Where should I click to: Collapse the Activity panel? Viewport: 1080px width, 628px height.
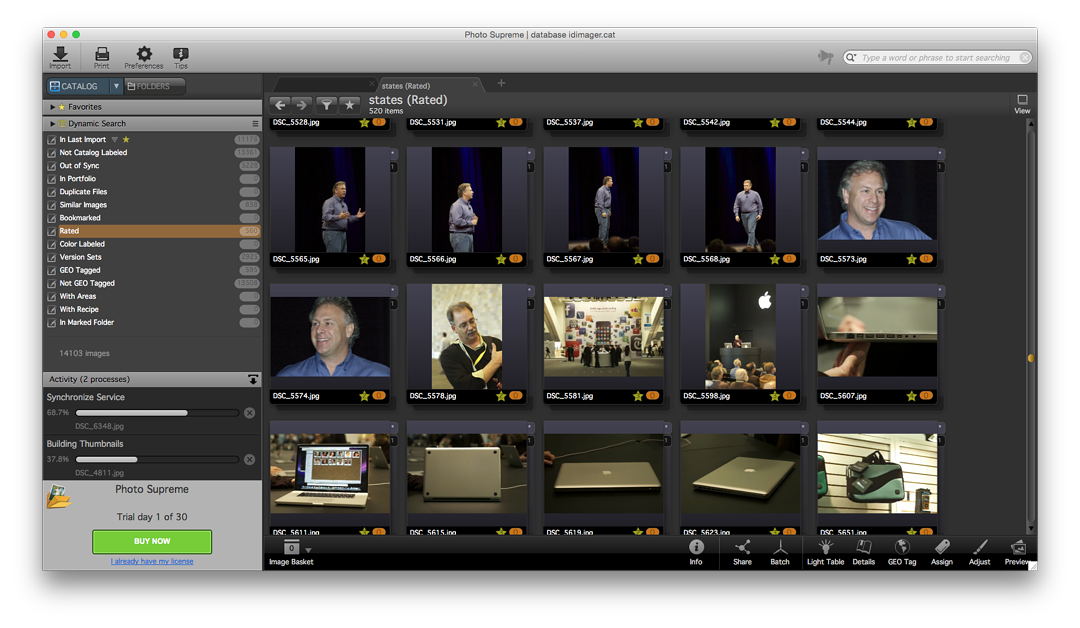coord(253,379)
